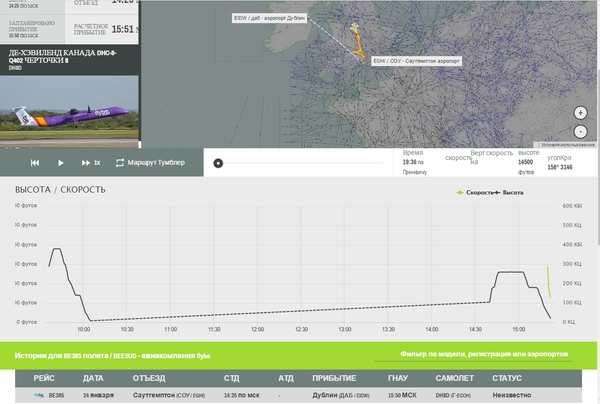Zoom in on the map
The height and width of the screenshot is (404, 600).
[580, 114]
